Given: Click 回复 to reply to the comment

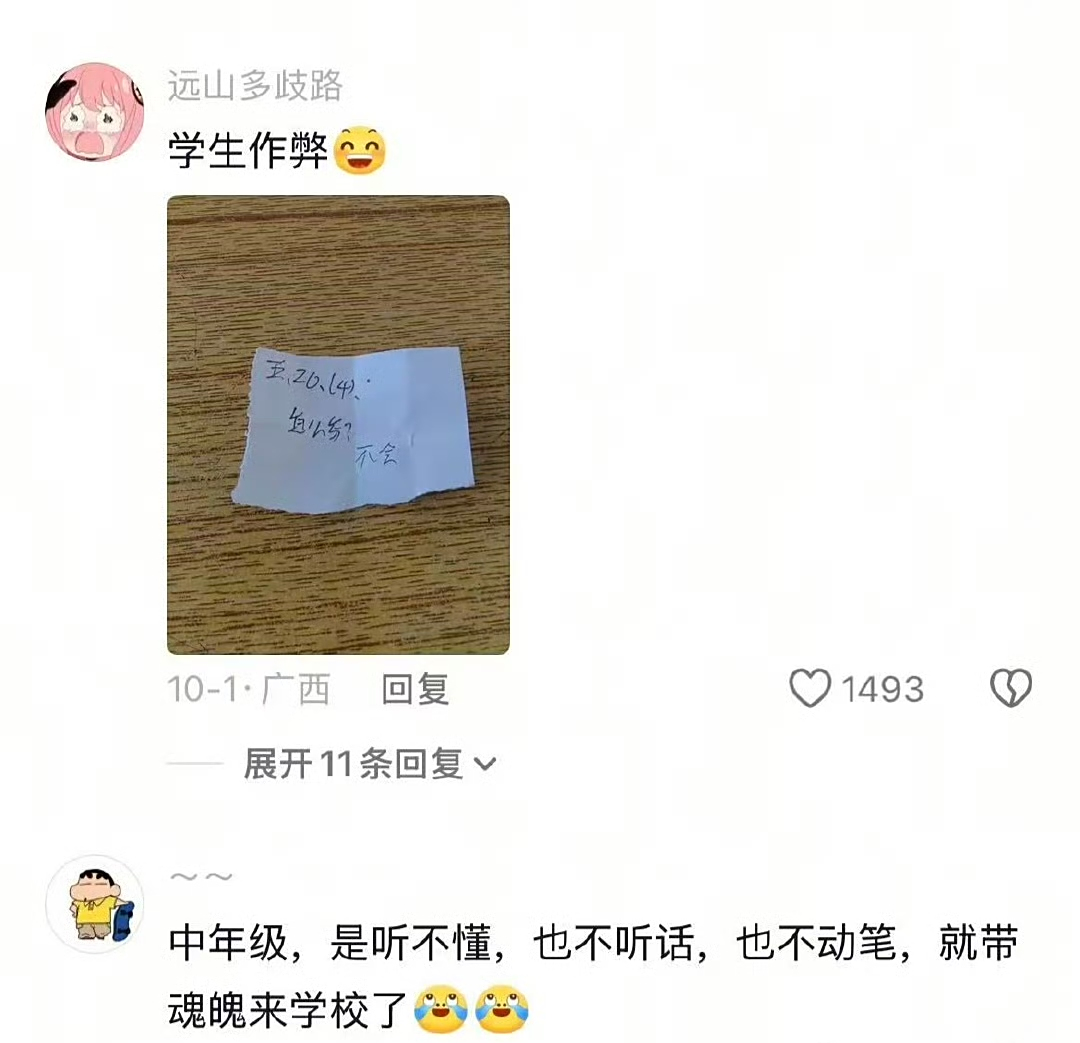Looking at the screenshot, I should coord(415,689).
